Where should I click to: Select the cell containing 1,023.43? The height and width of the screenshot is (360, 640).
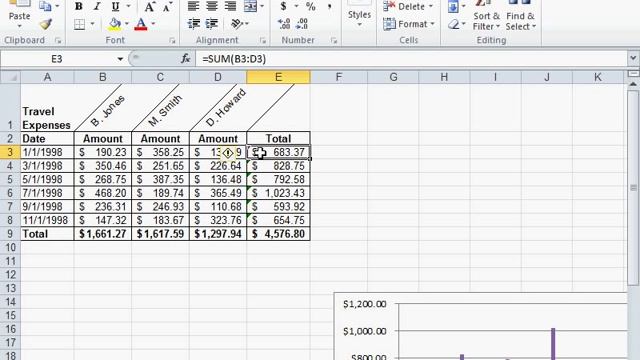(278, 193)
